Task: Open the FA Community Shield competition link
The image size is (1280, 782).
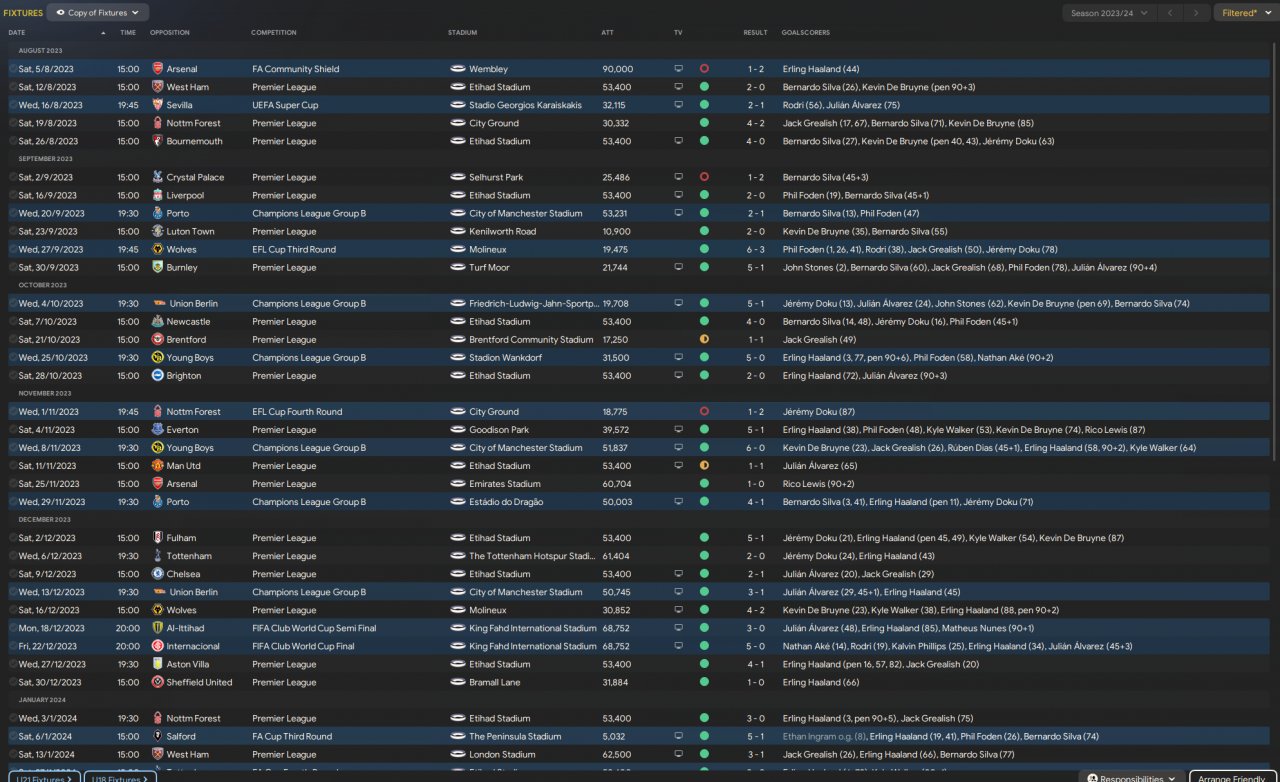Action: (296, 69)
